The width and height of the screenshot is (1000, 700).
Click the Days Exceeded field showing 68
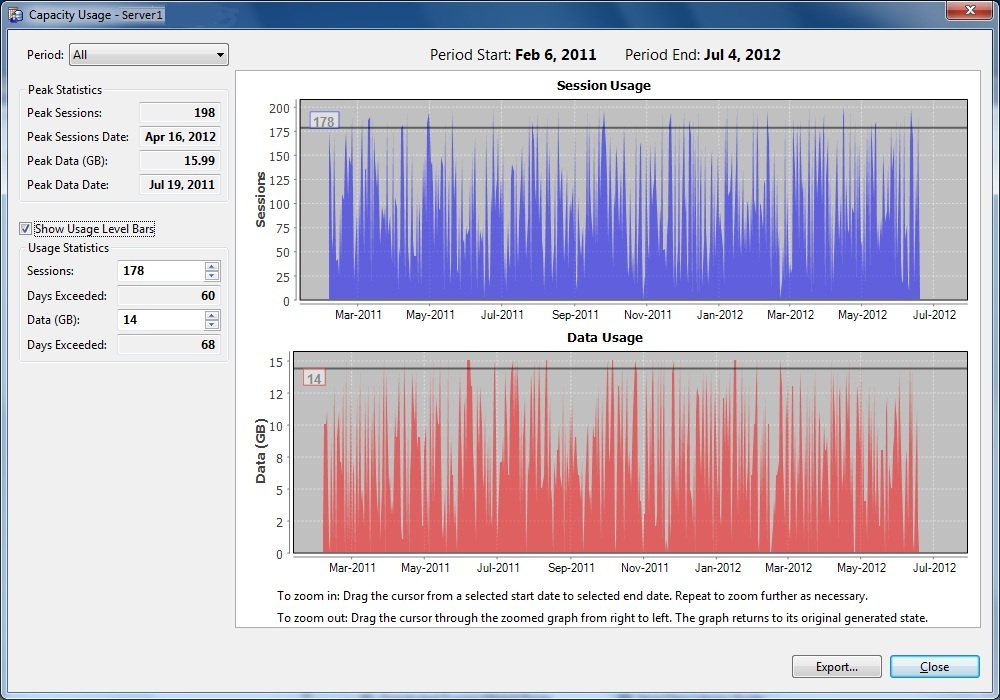[168, 345]
